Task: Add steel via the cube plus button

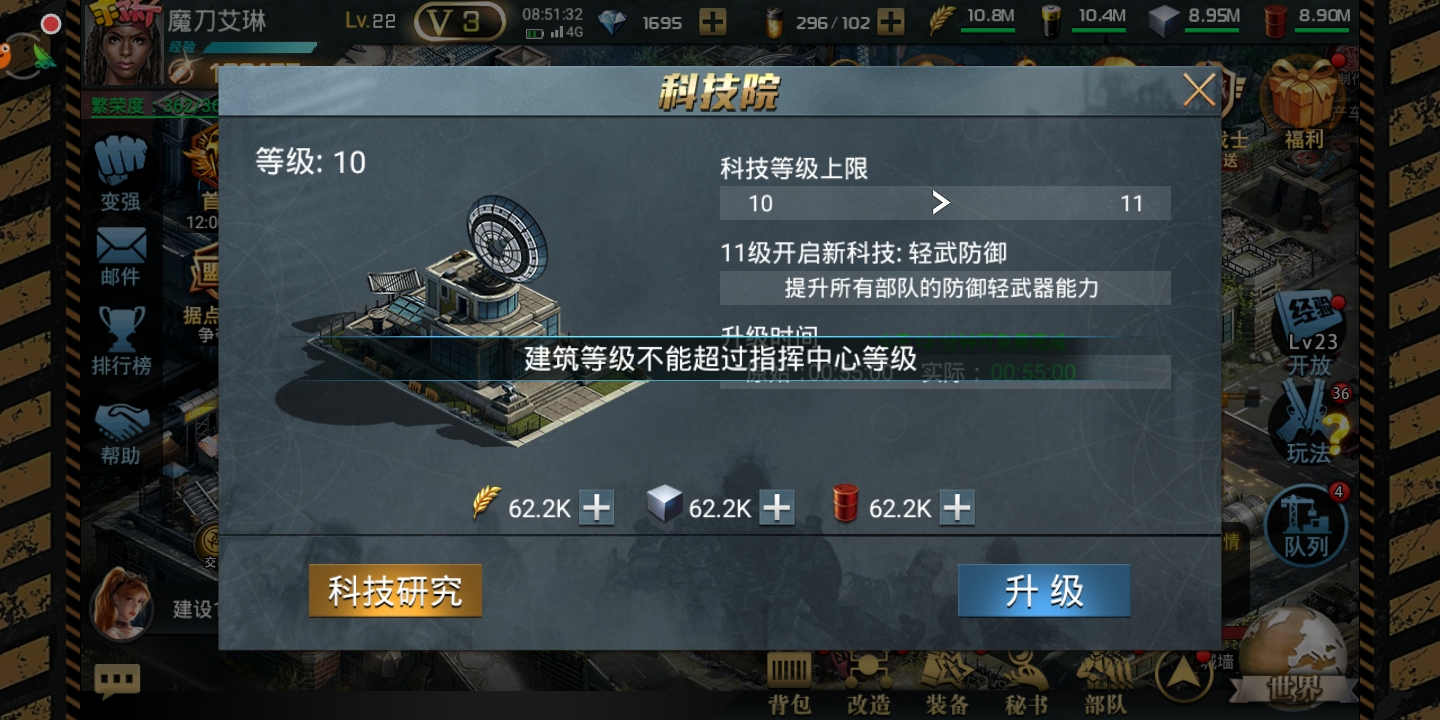Action: (x=777, y=508)
